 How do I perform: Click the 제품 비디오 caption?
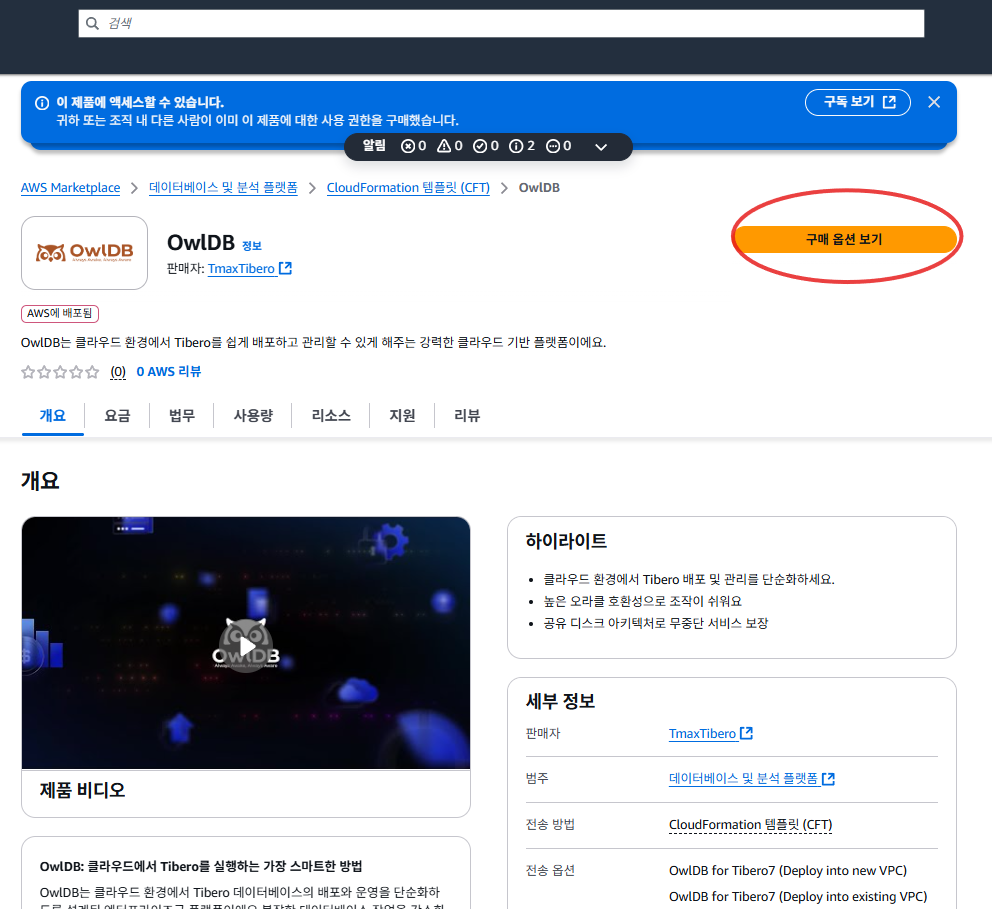click(82, 790)
